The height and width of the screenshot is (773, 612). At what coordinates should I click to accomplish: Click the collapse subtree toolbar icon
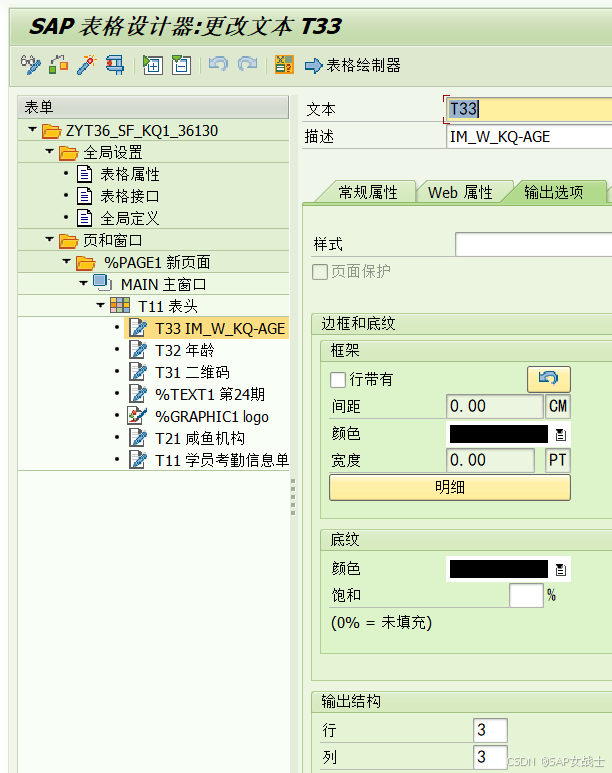click(x=181, y=65)
